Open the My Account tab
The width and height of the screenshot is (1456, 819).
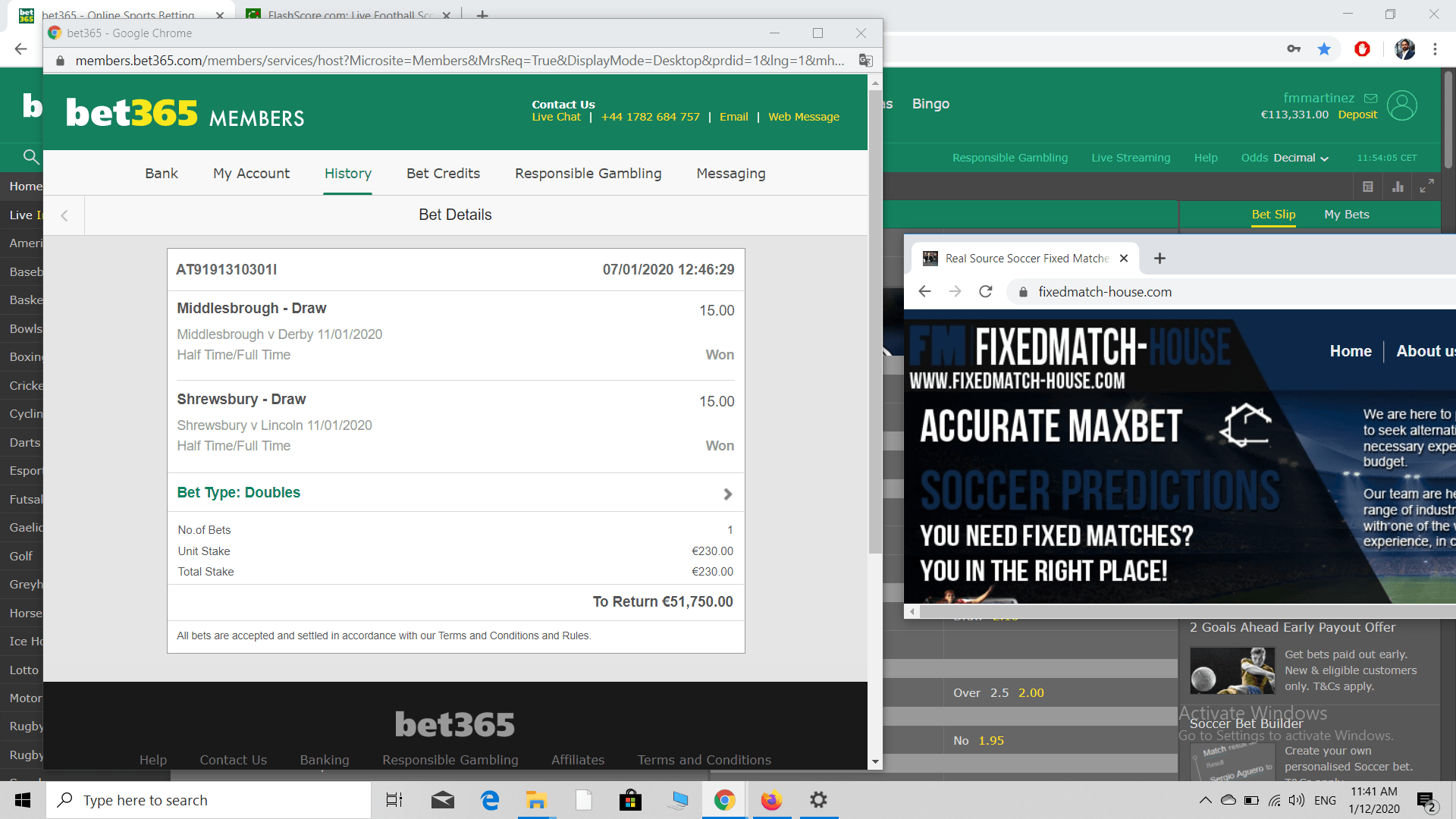[x=251, y=174]
